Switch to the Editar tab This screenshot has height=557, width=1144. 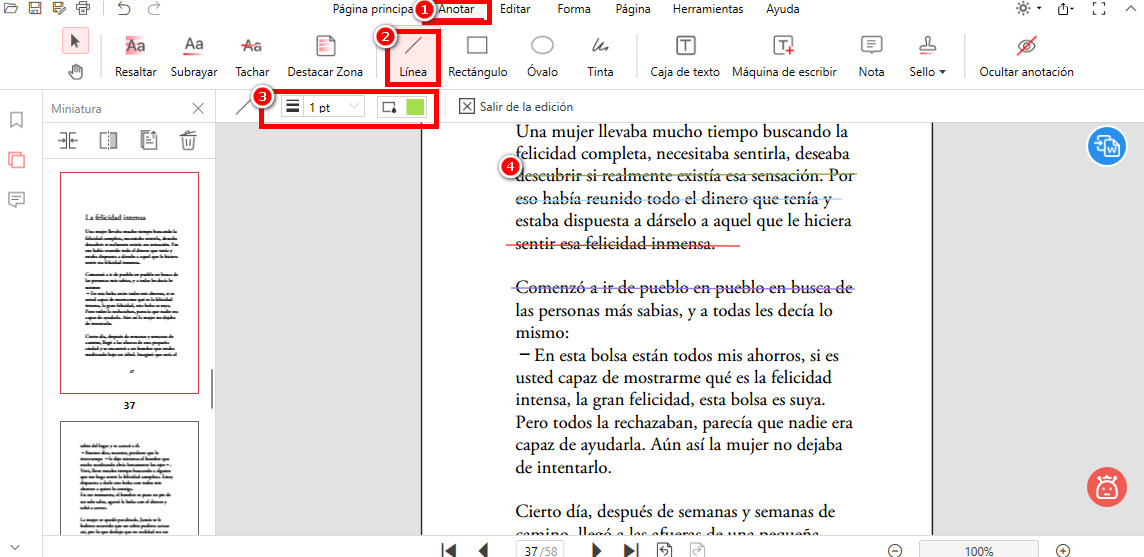[515, 9]
